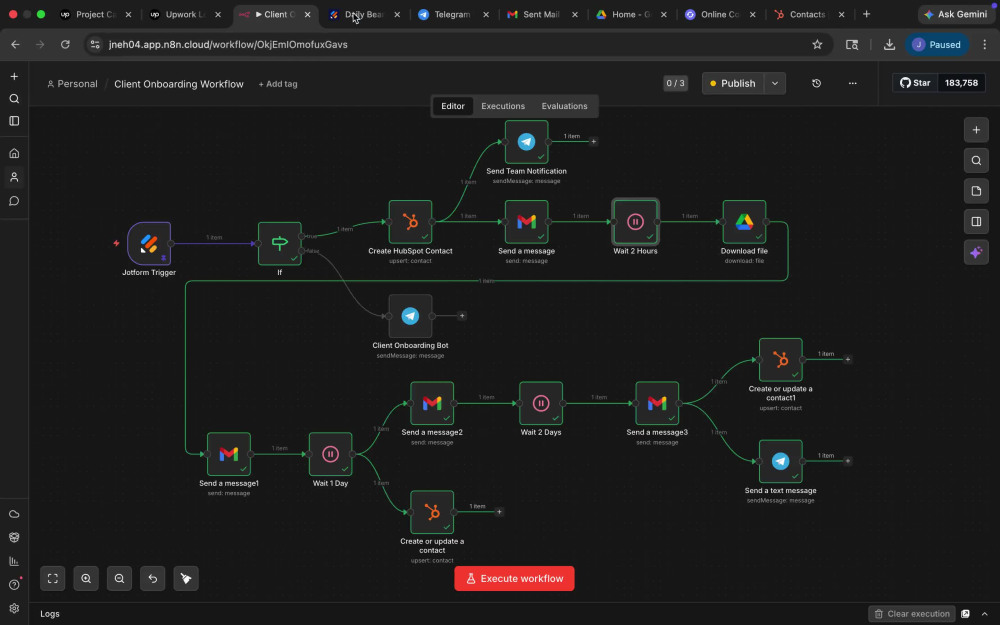Click the browser address bar URL
Screen dimensions: 1000x625
click(x=228, y=45)
